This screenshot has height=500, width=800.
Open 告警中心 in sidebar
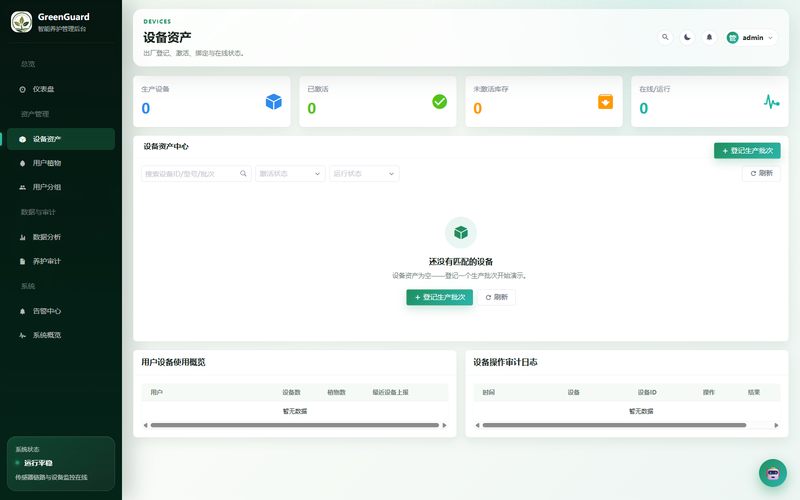pos(61,311)
